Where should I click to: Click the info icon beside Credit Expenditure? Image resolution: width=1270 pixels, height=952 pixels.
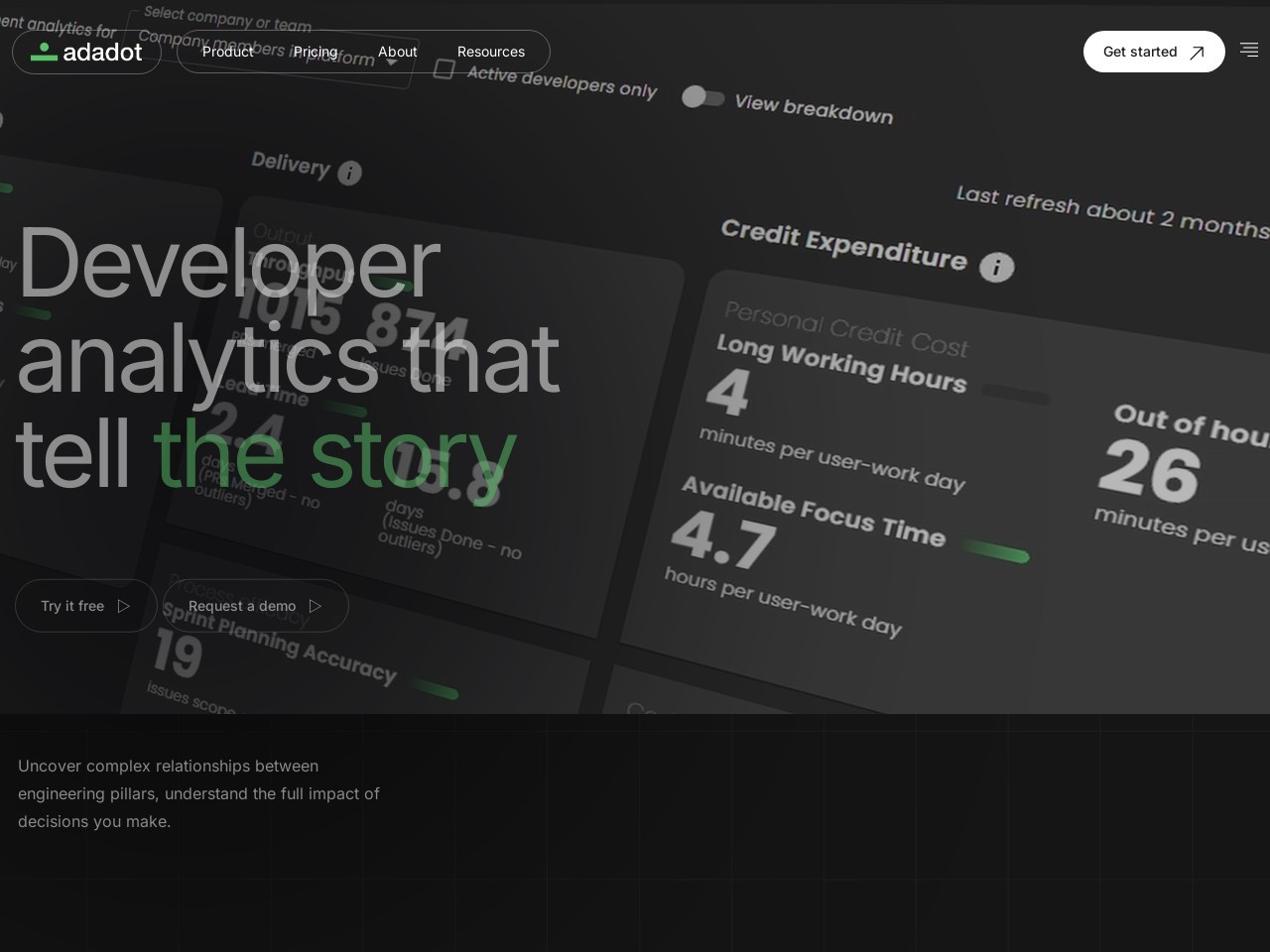996,267
